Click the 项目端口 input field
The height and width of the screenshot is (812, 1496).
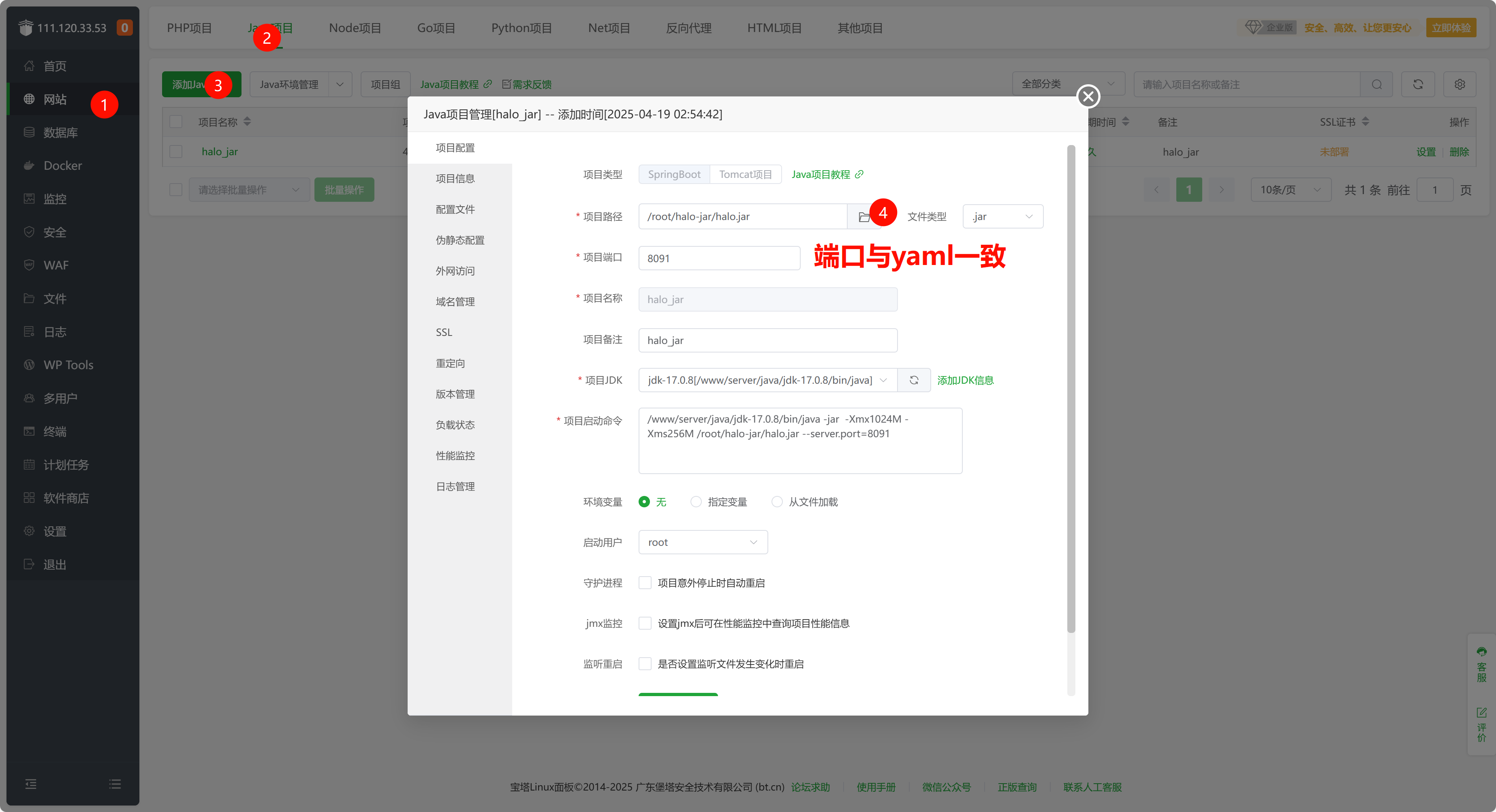(x=719, y=259)
